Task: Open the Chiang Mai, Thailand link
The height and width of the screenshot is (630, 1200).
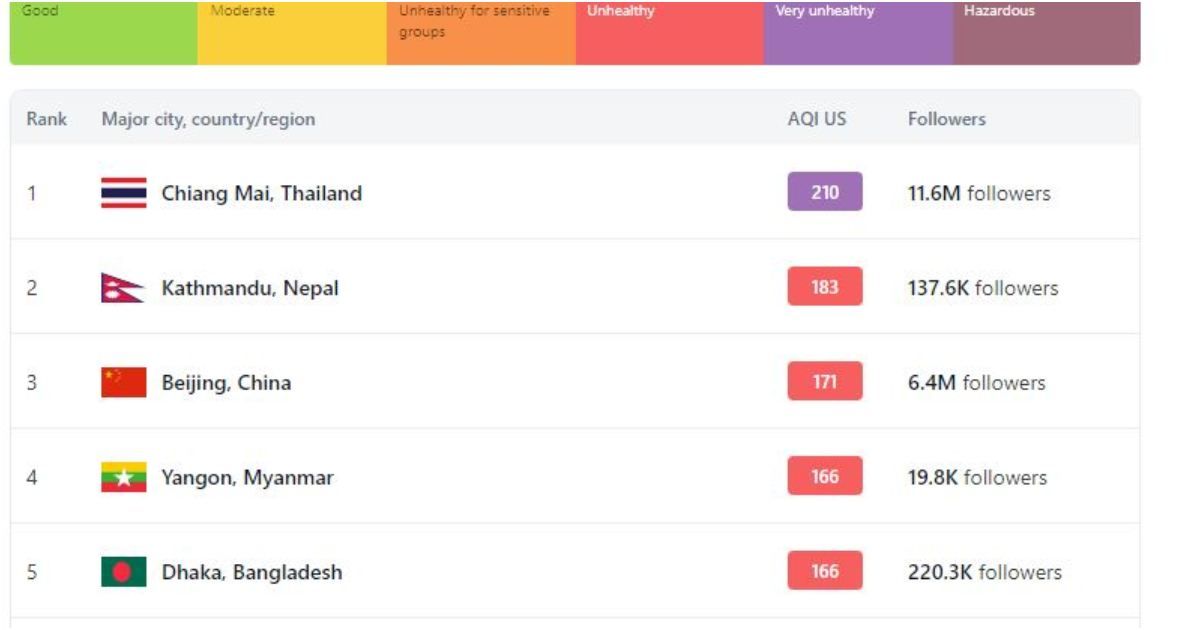Action: point(262,193)
